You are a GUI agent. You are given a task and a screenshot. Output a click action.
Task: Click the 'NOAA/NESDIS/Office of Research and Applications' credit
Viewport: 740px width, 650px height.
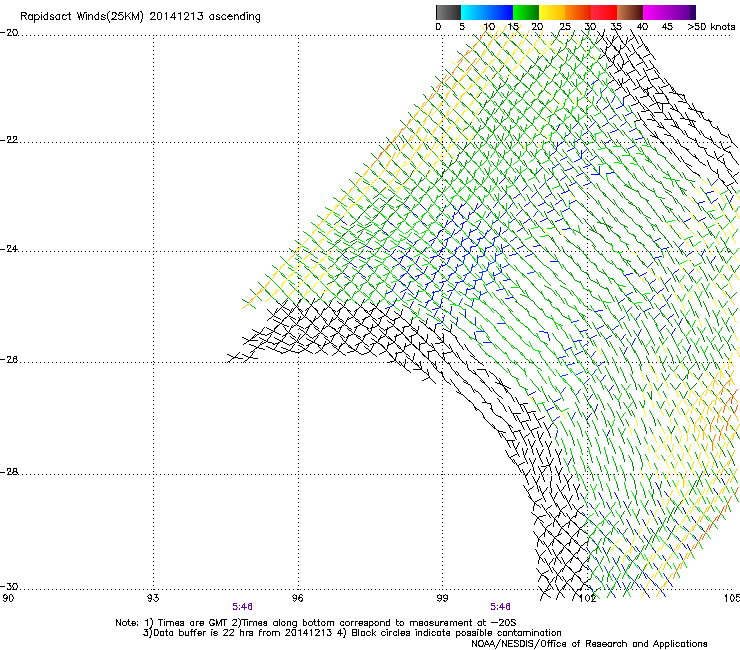point(589,644)
